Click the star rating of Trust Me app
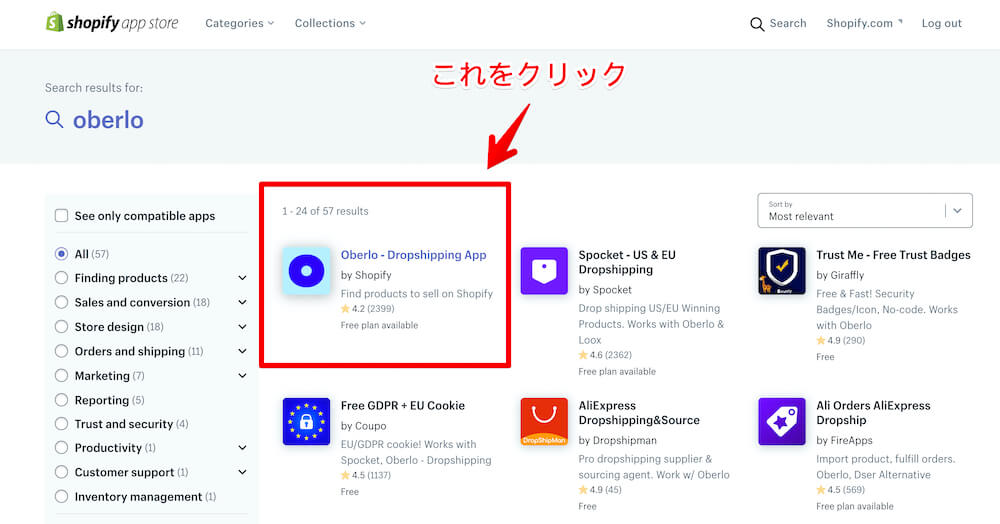The image size is (1000, 524). click(841, 340)
